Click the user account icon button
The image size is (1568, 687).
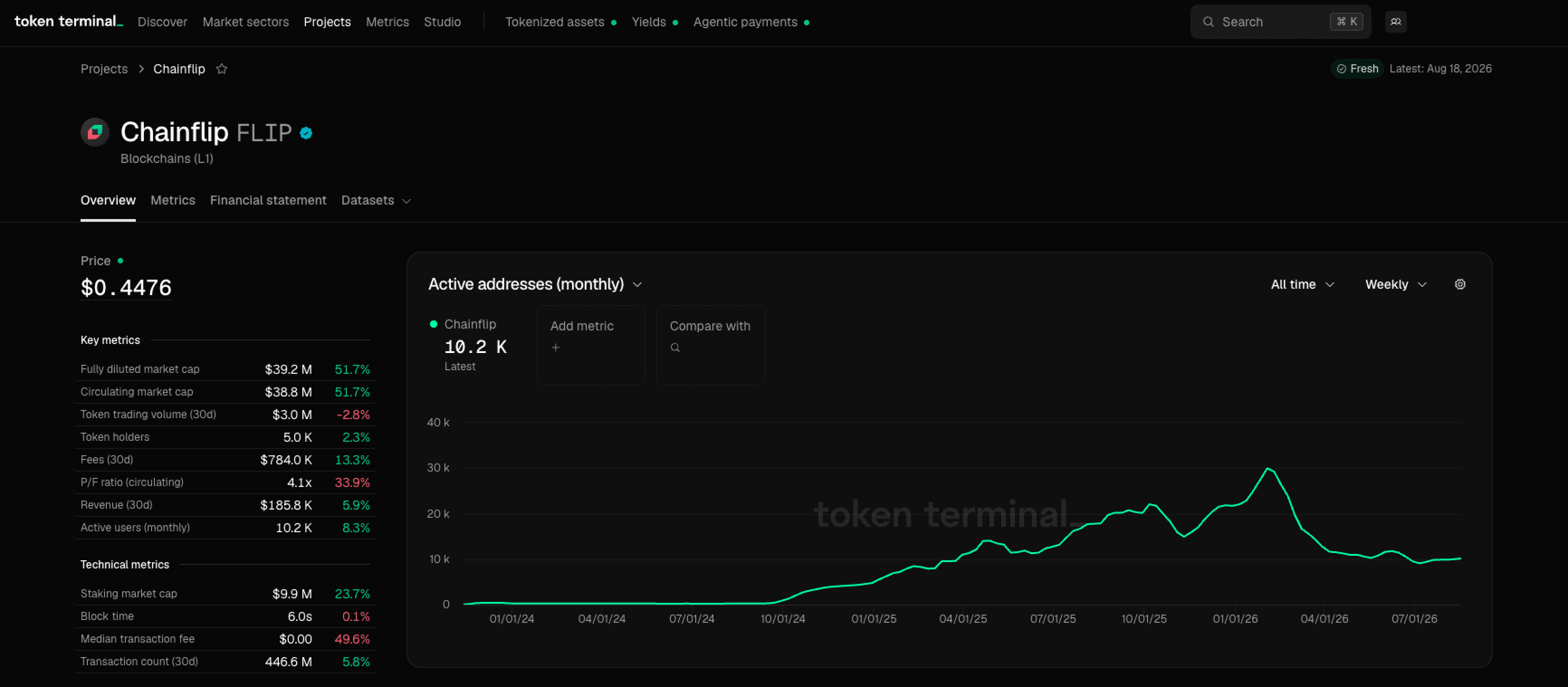point(1396,22)
